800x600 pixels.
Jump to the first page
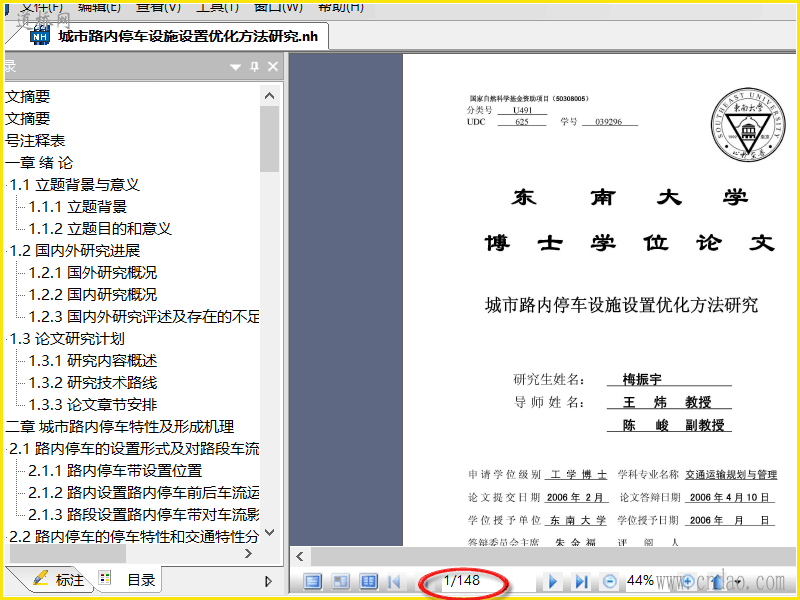point(394,581)
